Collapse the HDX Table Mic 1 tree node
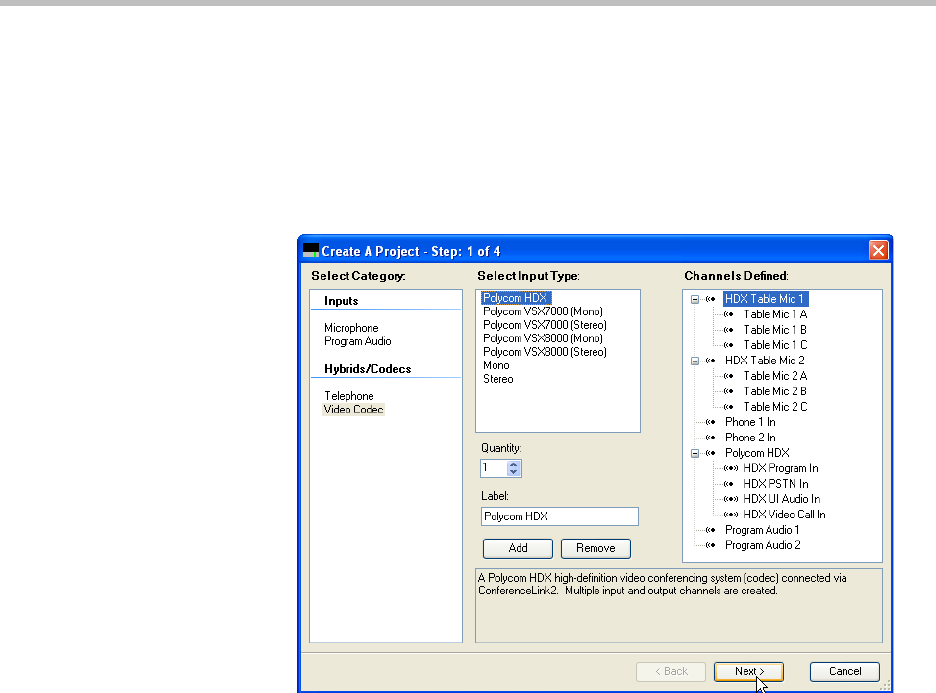The width and height of the screenshot is (936, 693). coord(694,299)
